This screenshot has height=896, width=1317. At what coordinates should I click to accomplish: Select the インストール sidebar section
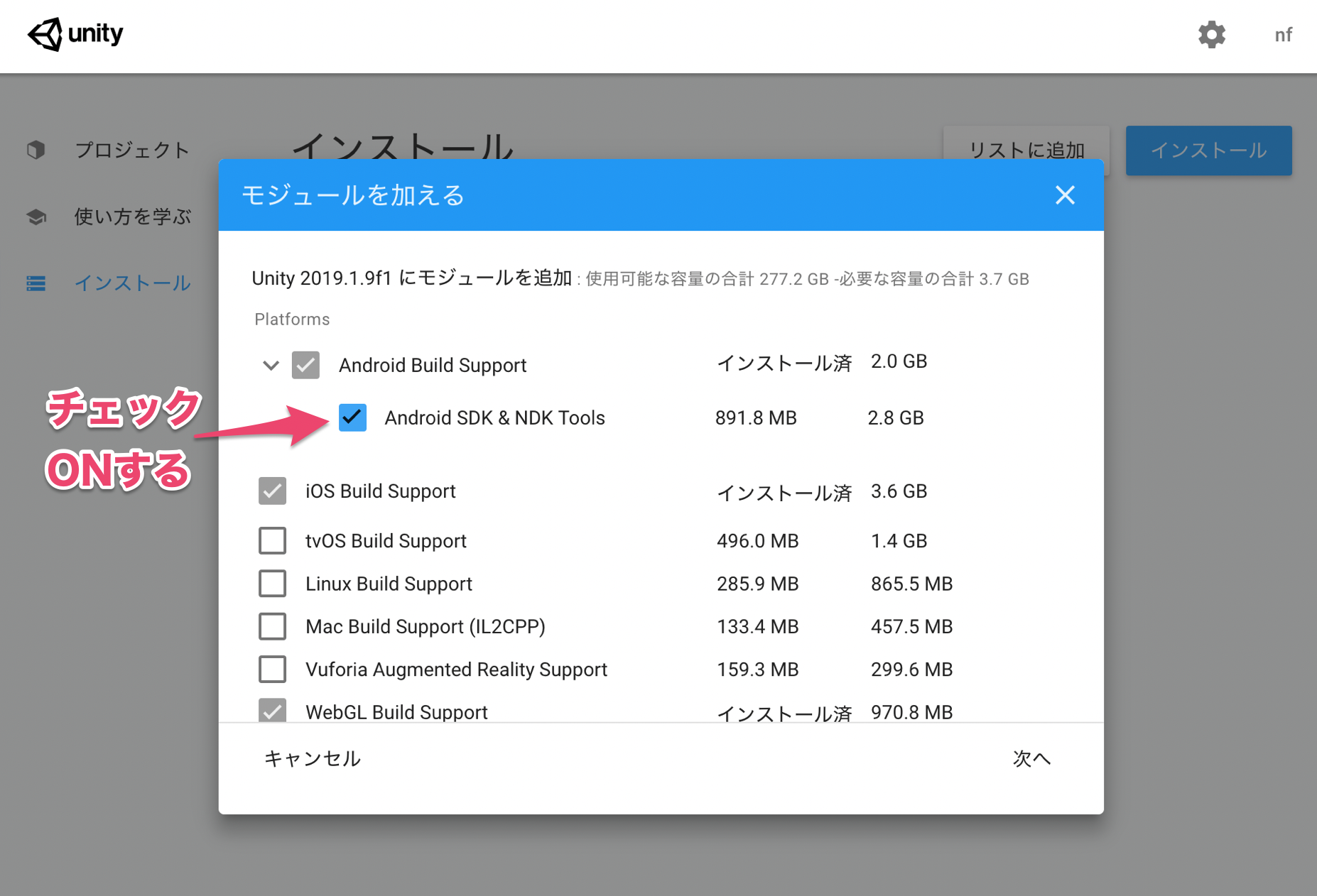pos(133,283)
